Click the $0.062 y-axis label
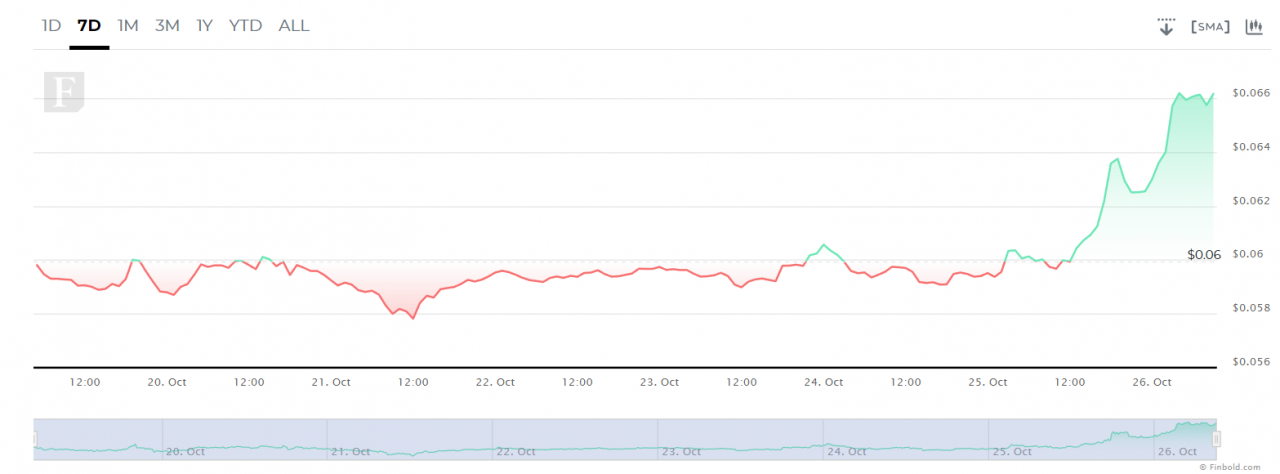 coord(1251,201)
